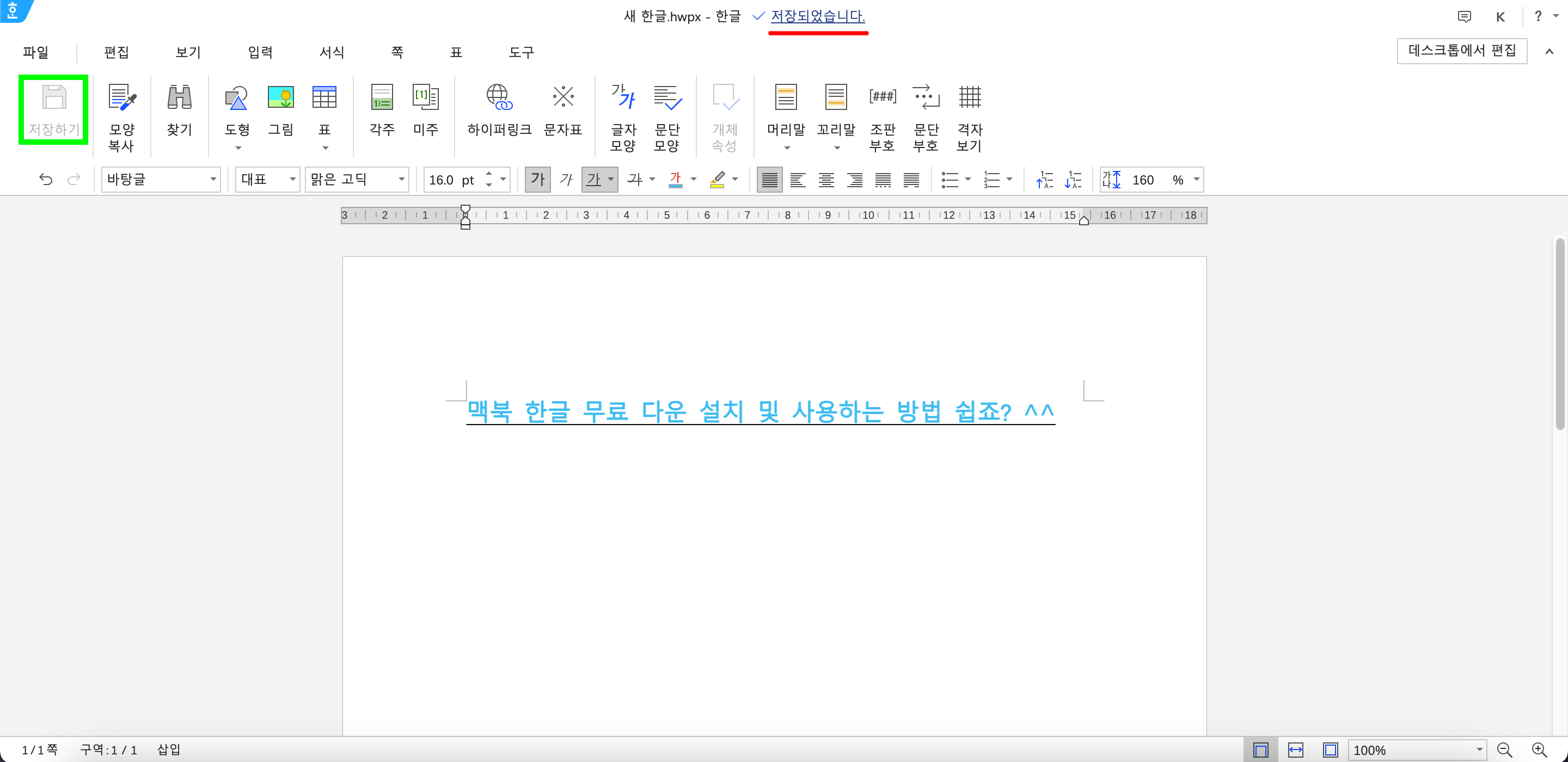The height and width of the screenshot is (762, 1568).
Task: Enable center paragraph alignment
Action: (826, 180)
